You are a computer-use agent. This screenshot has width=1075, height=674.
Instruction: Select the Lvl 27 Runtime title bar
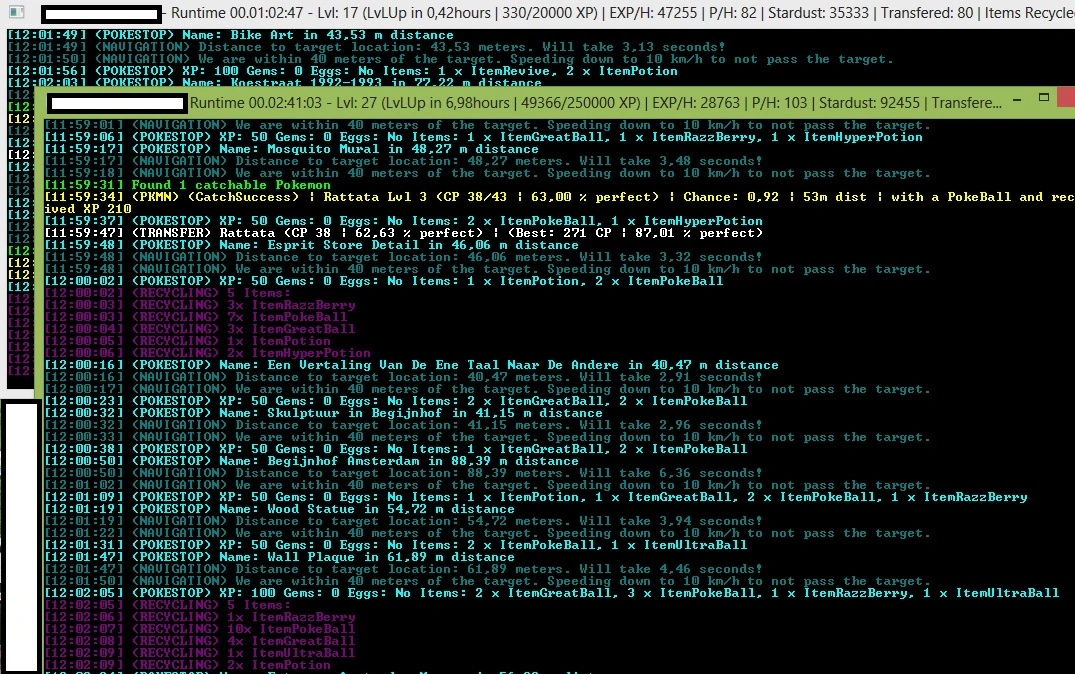pos(595,103)
